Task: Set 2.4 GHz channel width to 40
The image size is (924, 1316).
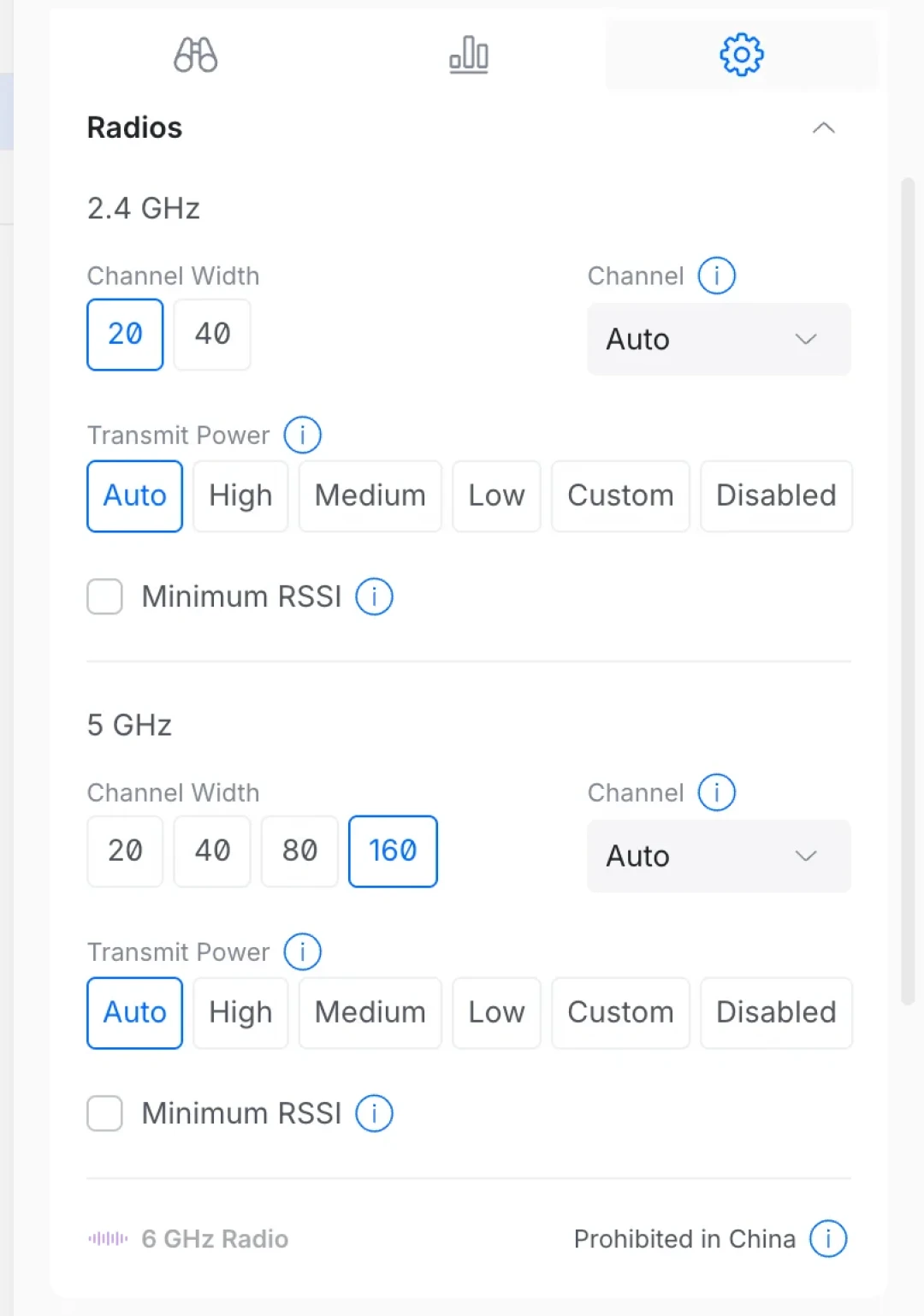Action: click(212, 334)
